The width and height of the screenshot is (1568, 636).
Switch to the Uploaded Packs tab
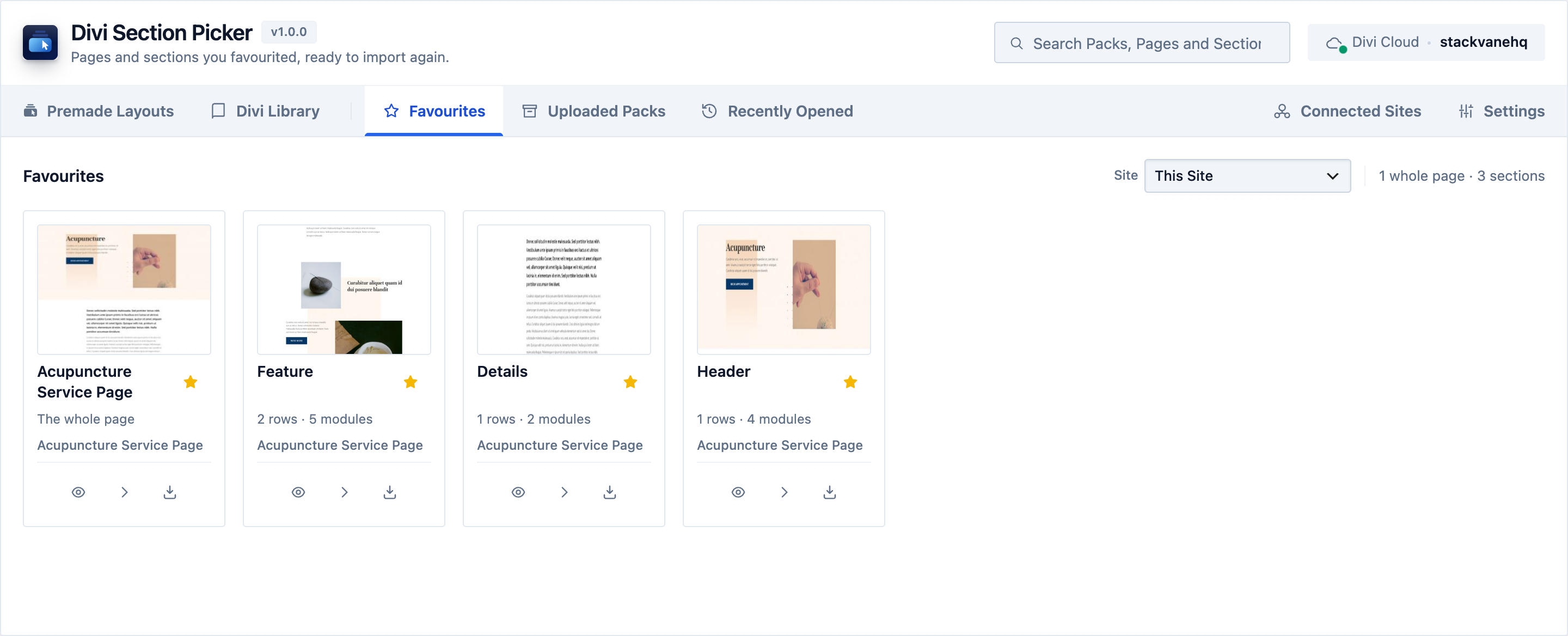pos(593,111)
